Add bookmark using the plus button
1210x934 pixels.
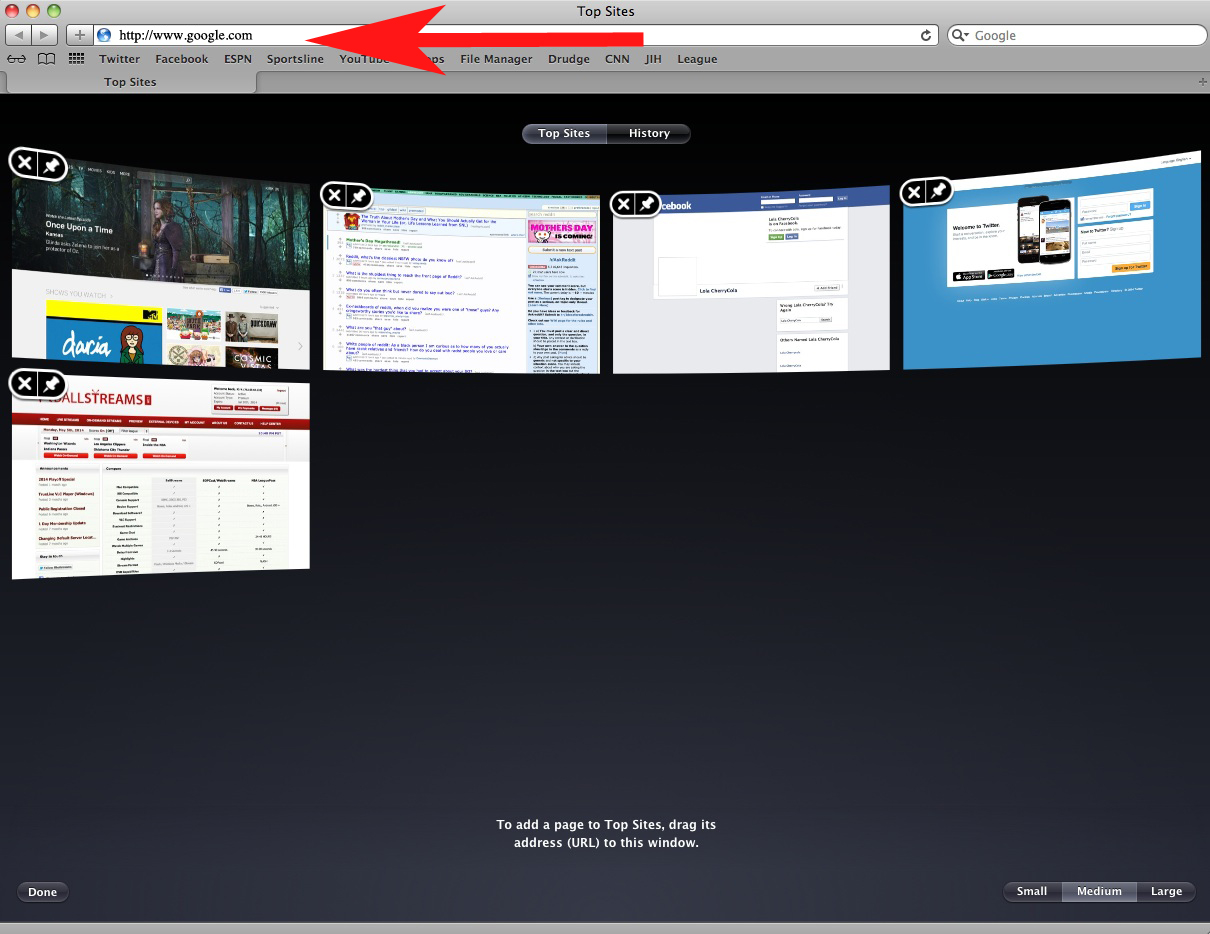80,35
